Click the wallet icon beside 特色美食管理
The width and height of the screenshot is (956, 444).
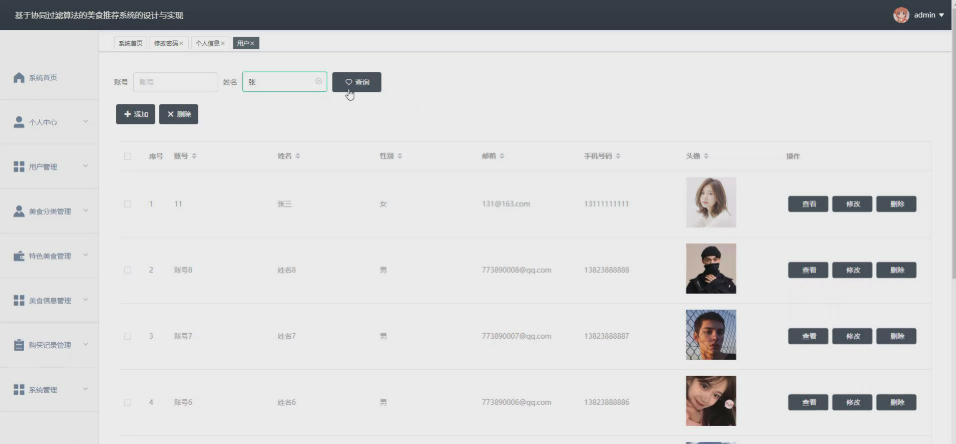coord(19,256)
